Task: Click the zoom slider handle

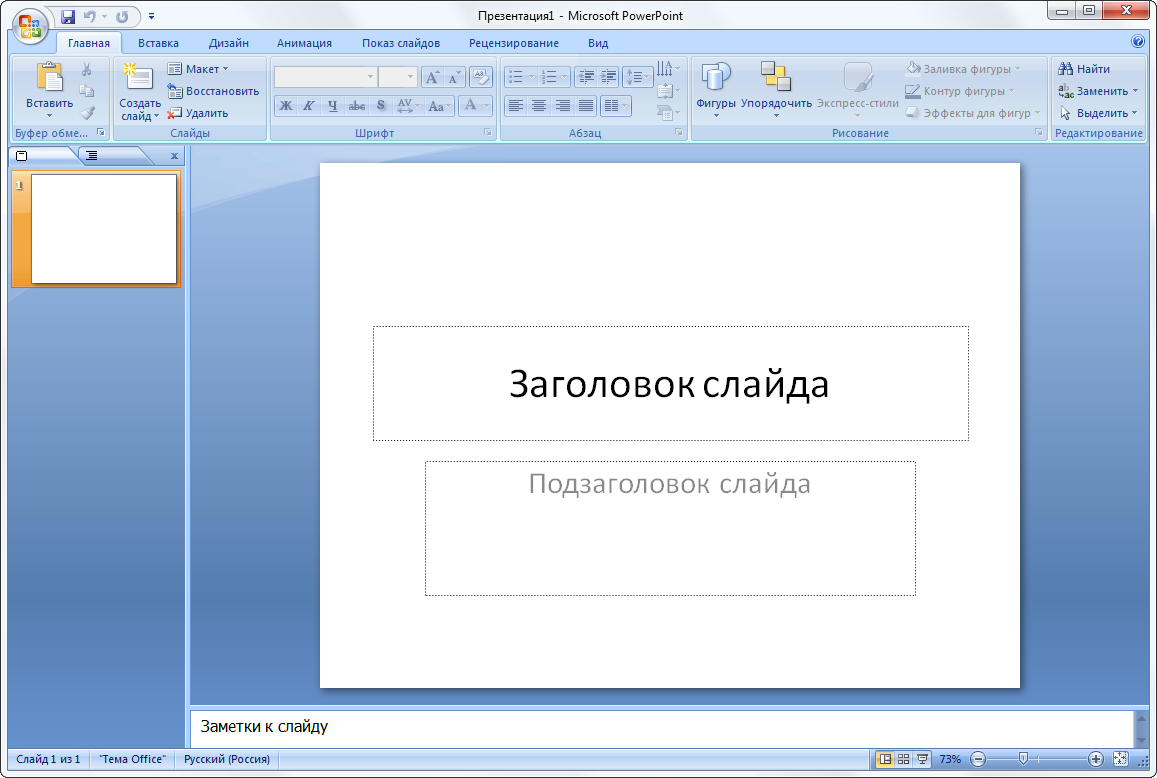Action: tap(1021, 759)
